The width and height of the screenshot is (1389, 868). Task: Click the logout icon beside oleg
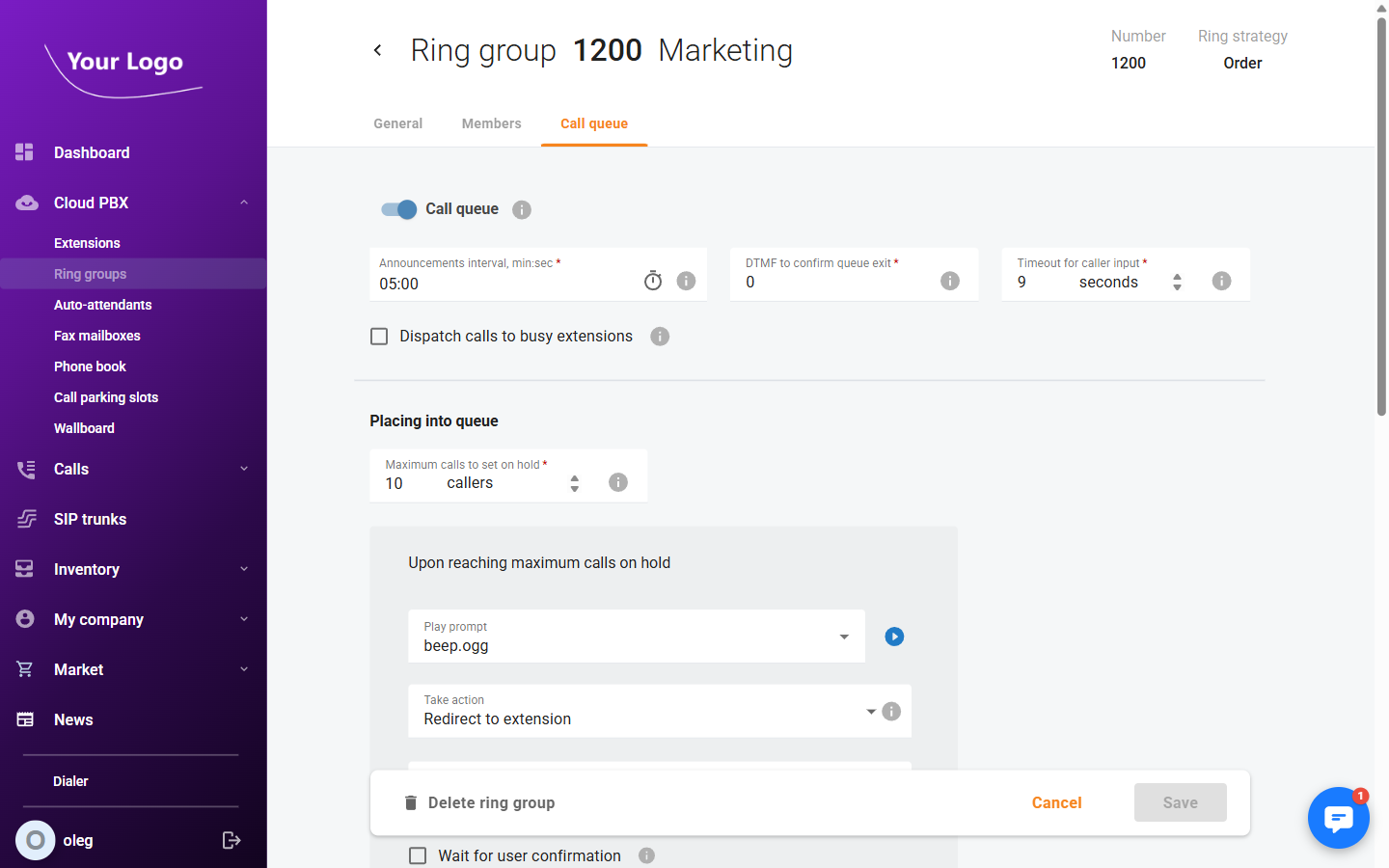pos(231,840)
